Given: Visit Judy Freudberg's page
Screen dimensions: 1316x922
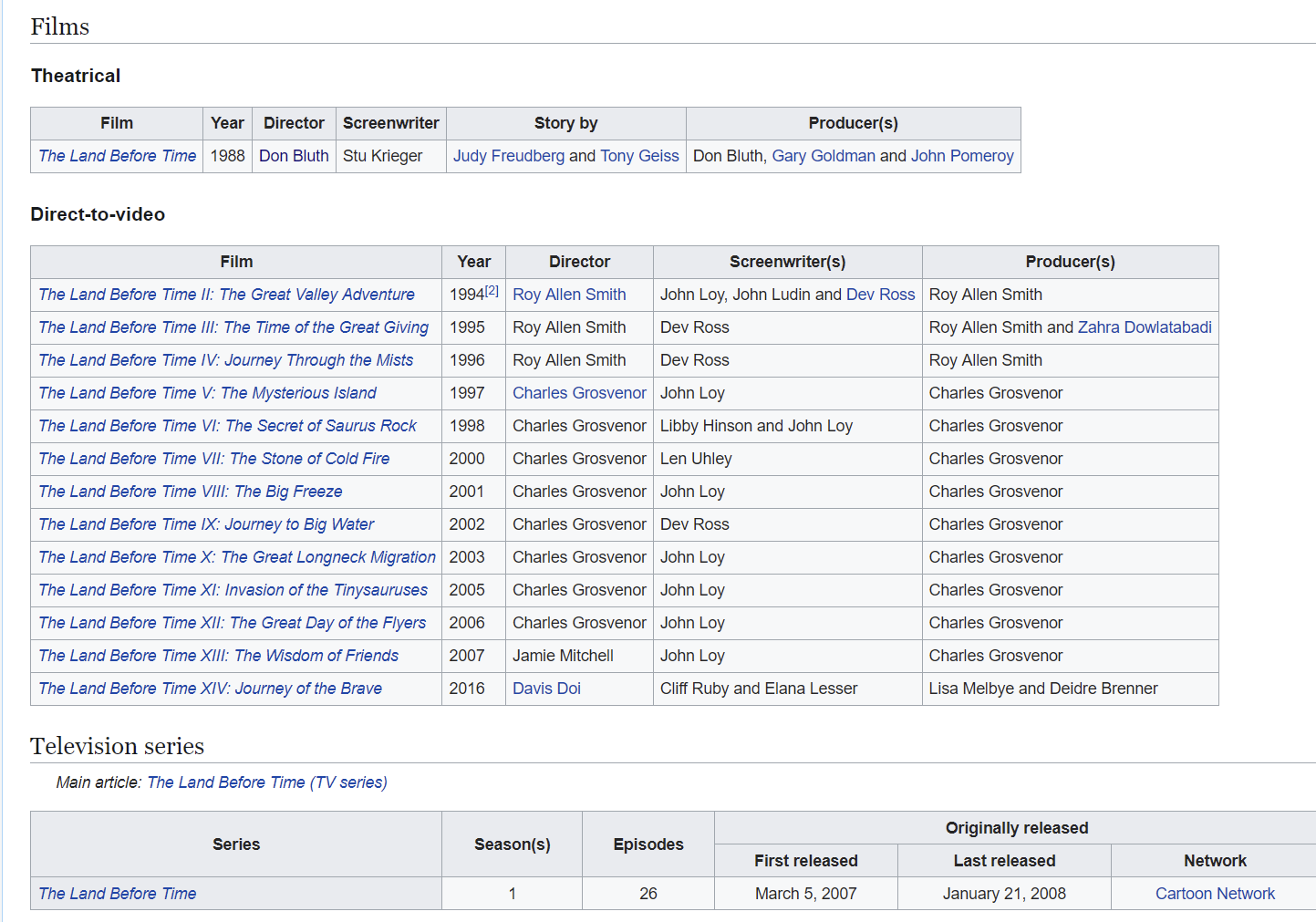Looking at the screenshot, I should coord(509,156).
